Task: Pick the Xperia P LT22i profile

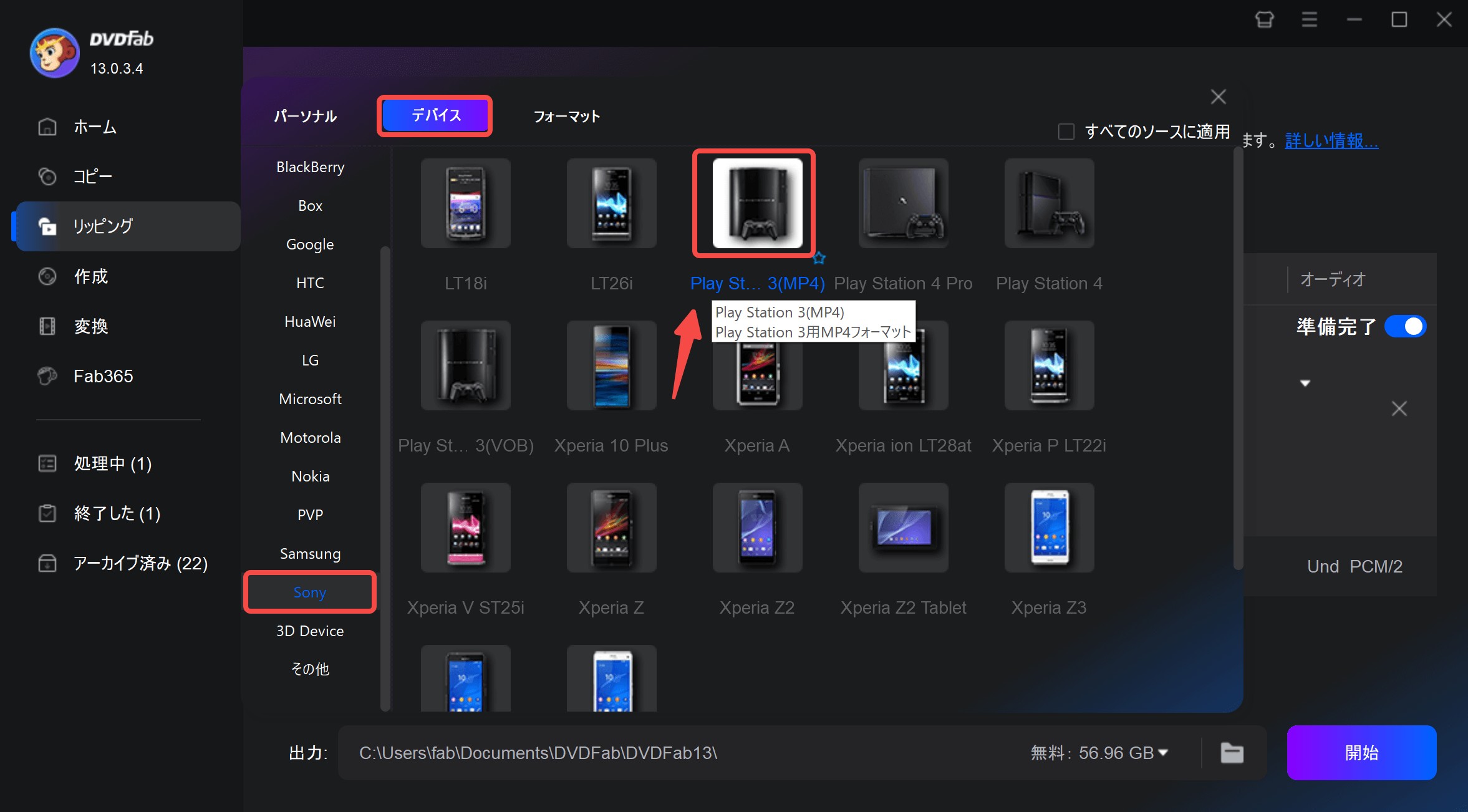Action: click(x=1050, y=365)
